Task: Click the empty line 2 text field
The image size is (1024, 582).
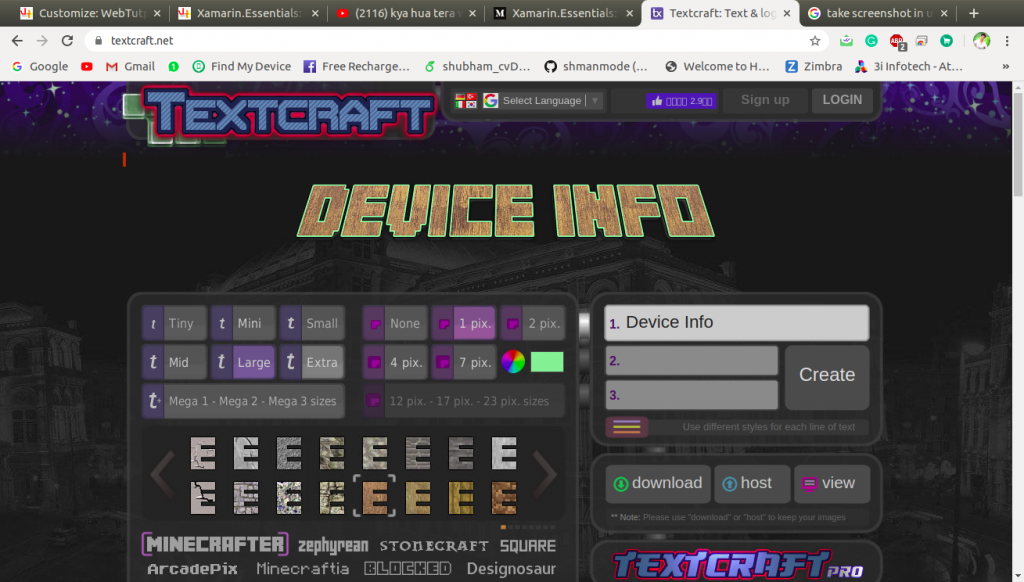Action: pyautogui.click(x=692, y=361)
